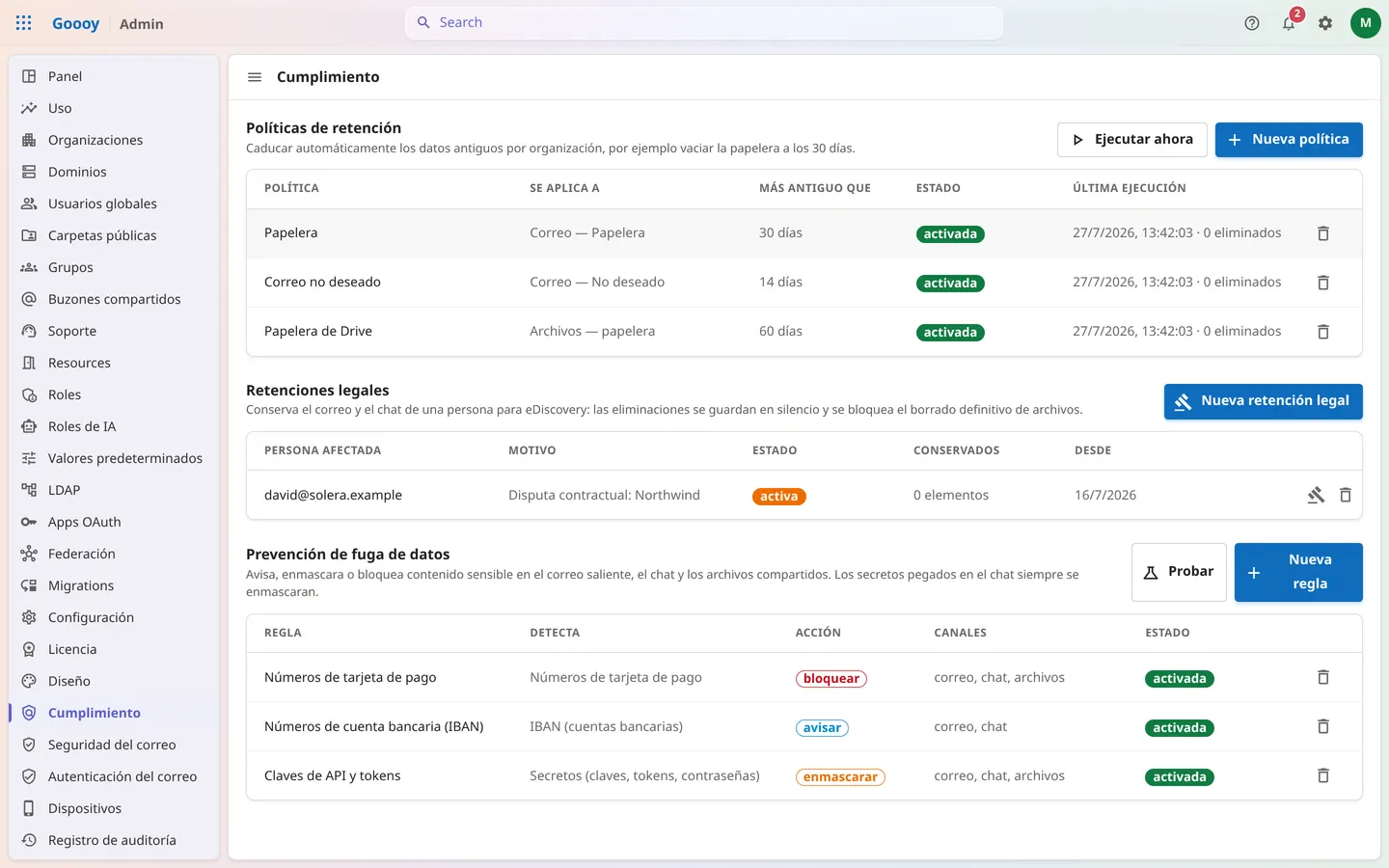Delete the Papelera de Drive policy
Image resolution: width=1389 pixels, height=868 pixels.
[x=1323, y=332]
